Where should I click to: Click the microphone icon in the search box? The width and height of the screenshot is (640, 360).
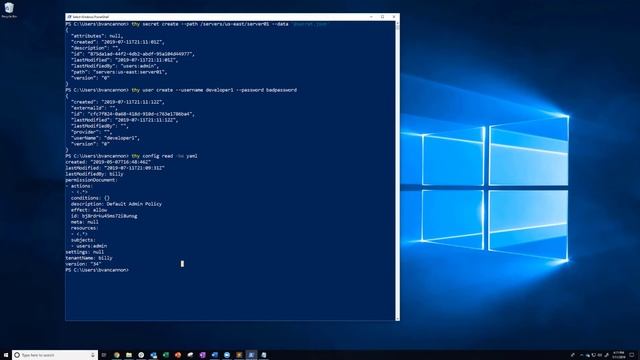[x=93, y=355]
